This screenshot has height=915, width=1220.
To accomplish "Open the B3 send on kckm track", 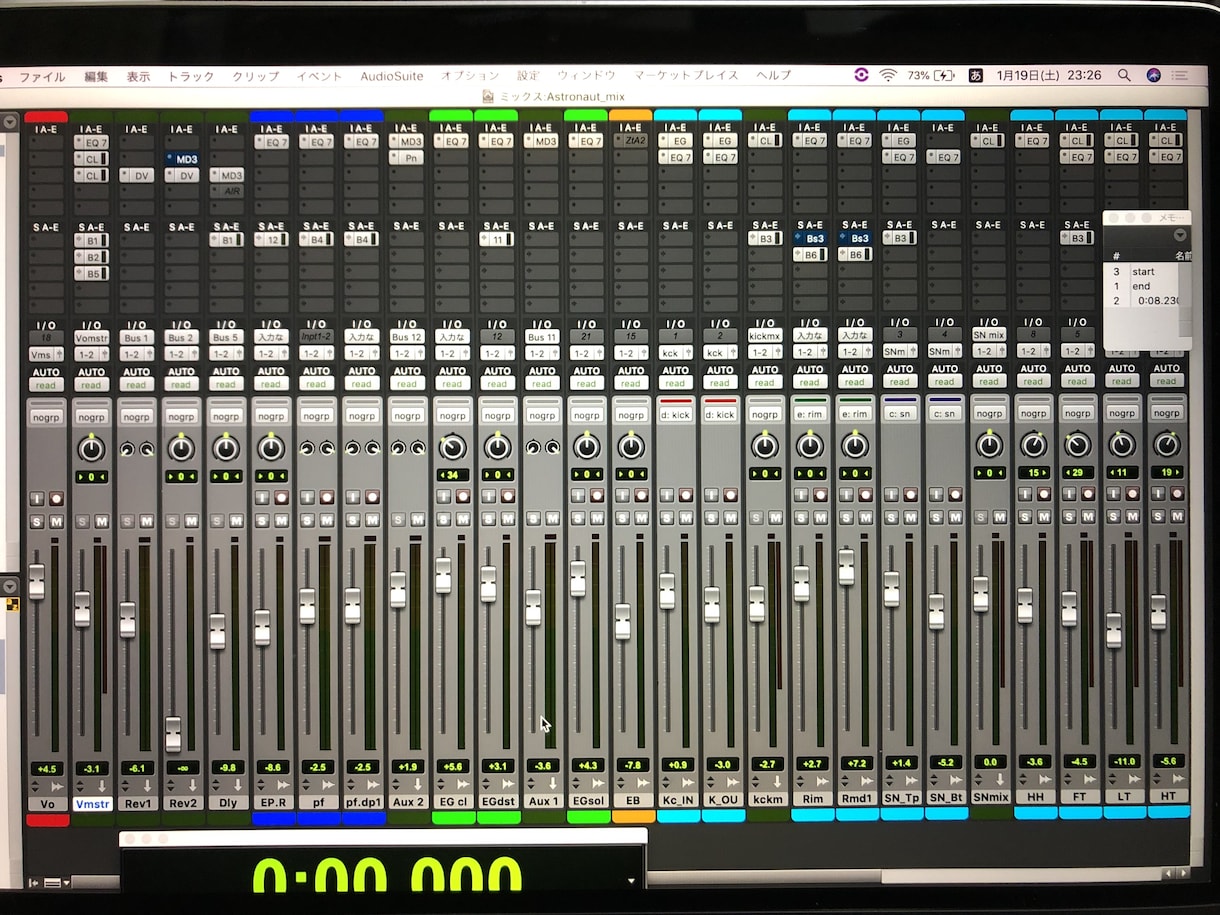I will pos(765,238).
